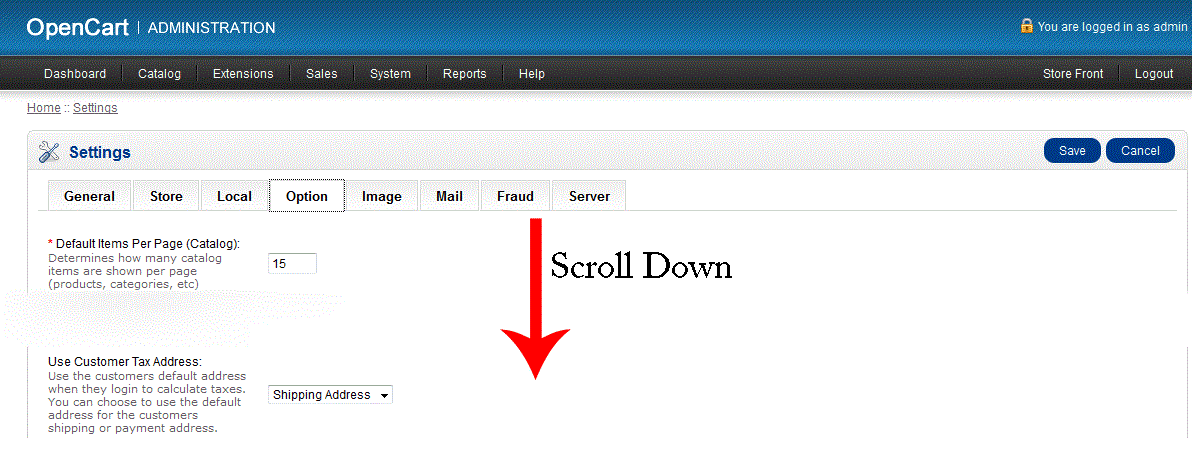
Task: Log out of the admin panel
Action: 1154,74
